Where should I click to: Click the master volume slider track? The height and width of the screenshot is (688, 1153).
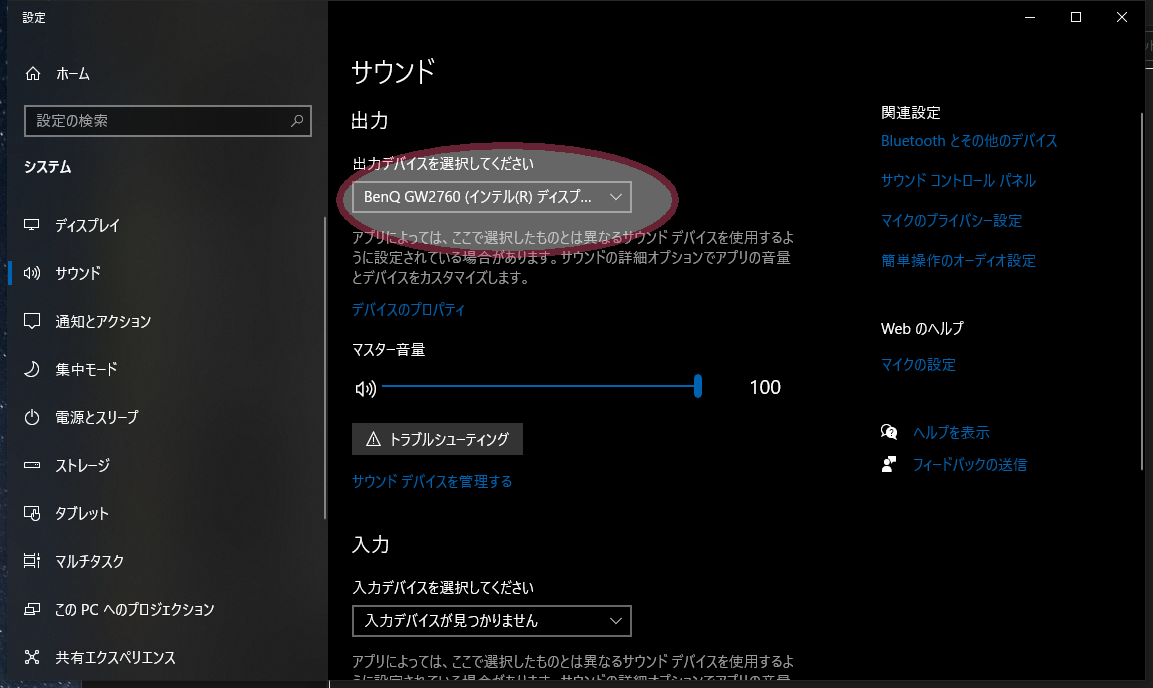(x=540, y=386)
